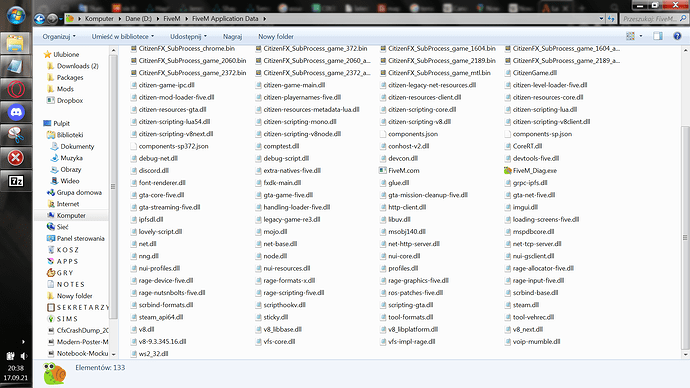Launch File Explorer from taskbar

pyautogui.click(x=15, y=43)
